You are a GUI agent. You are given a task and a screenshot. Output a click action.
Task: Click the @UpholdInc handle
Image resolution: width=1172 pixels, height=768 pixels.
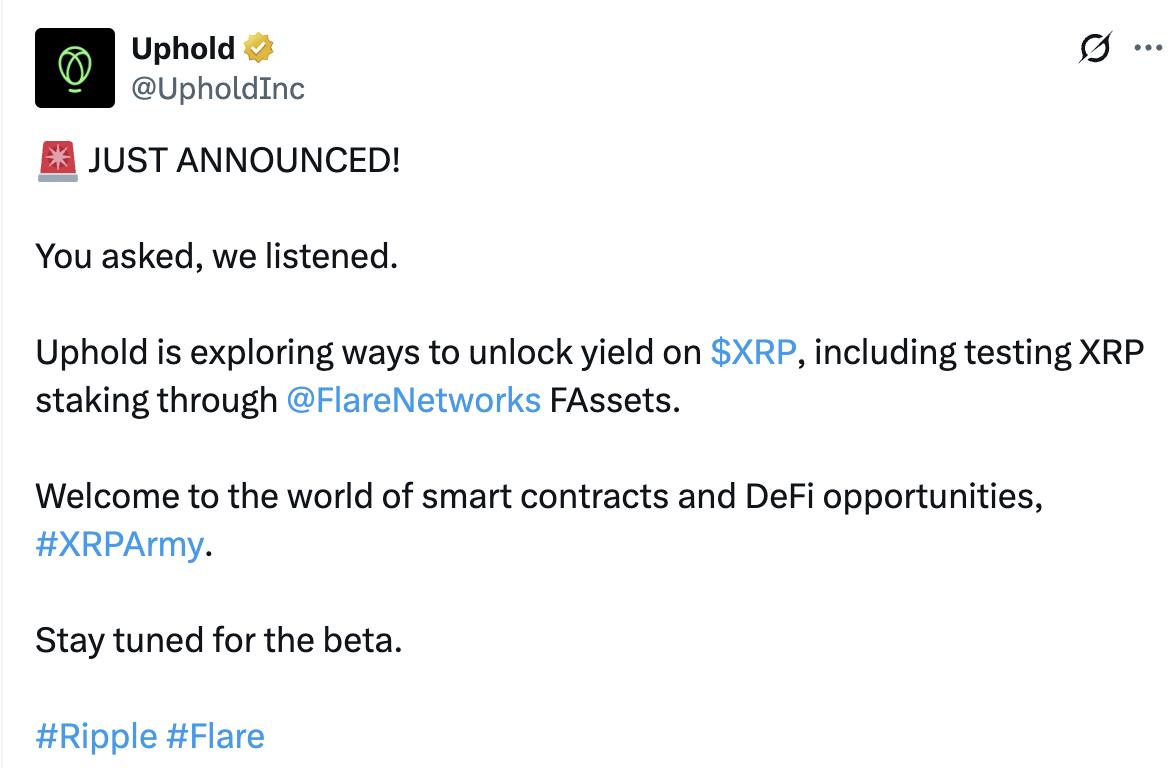coord(218,88)
